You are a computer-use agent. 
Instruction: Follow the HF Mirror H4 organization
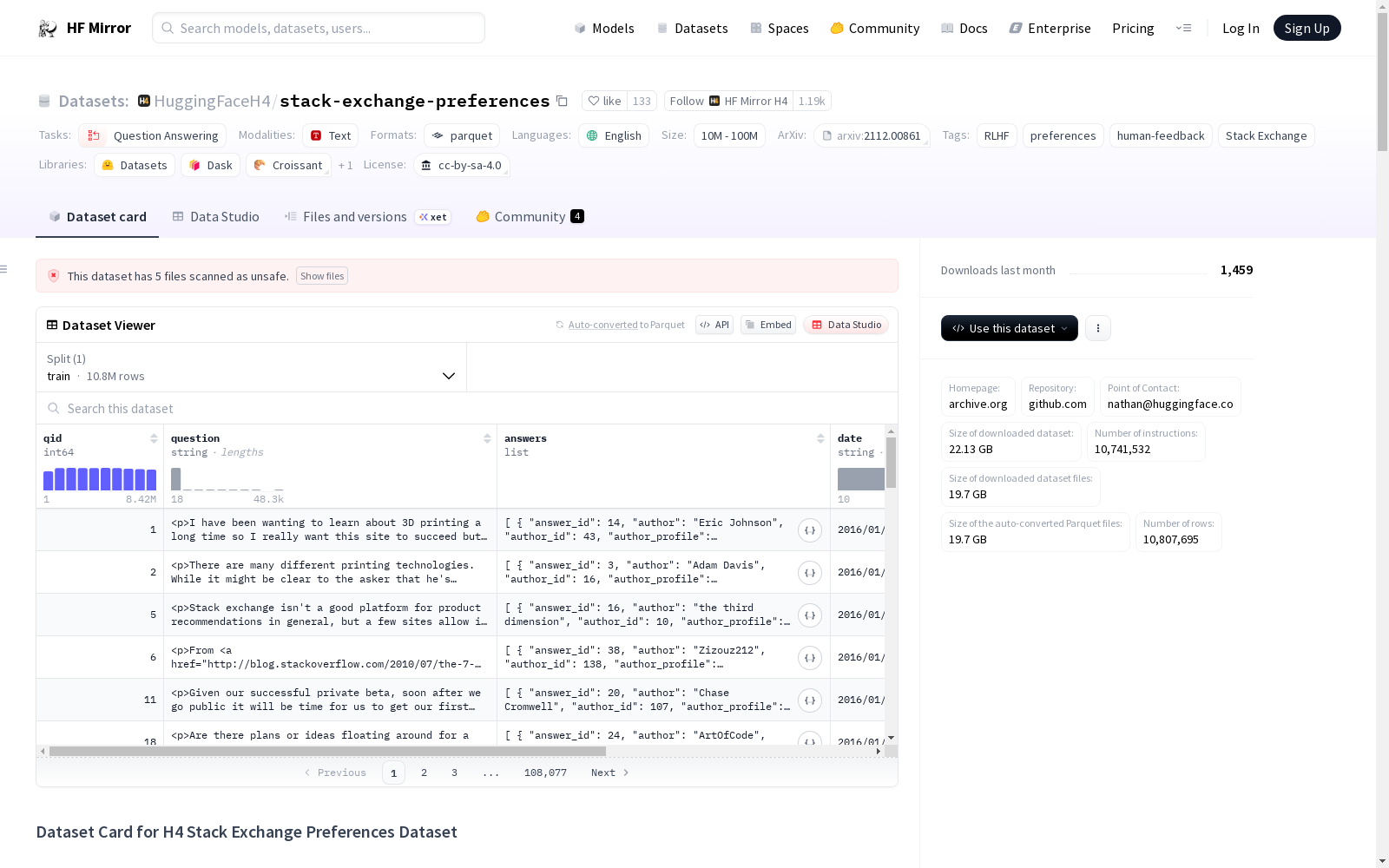pos(729,101)
